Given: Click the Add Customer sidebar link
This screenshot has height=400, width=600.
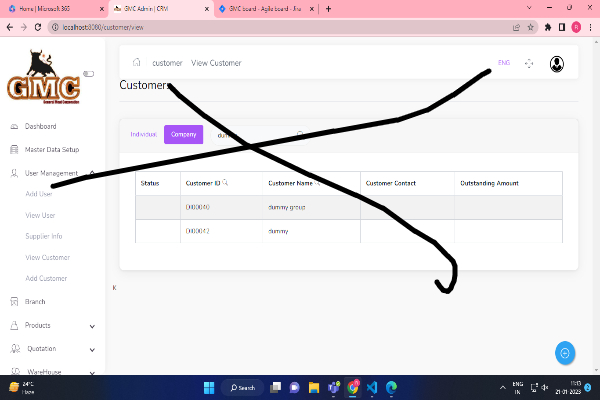Looking at the screenshot, I should click(46, 278).
